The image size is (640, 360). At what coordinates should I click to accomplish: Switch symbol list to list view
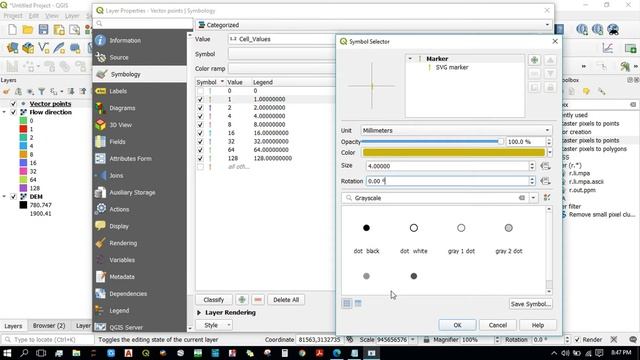358,303
